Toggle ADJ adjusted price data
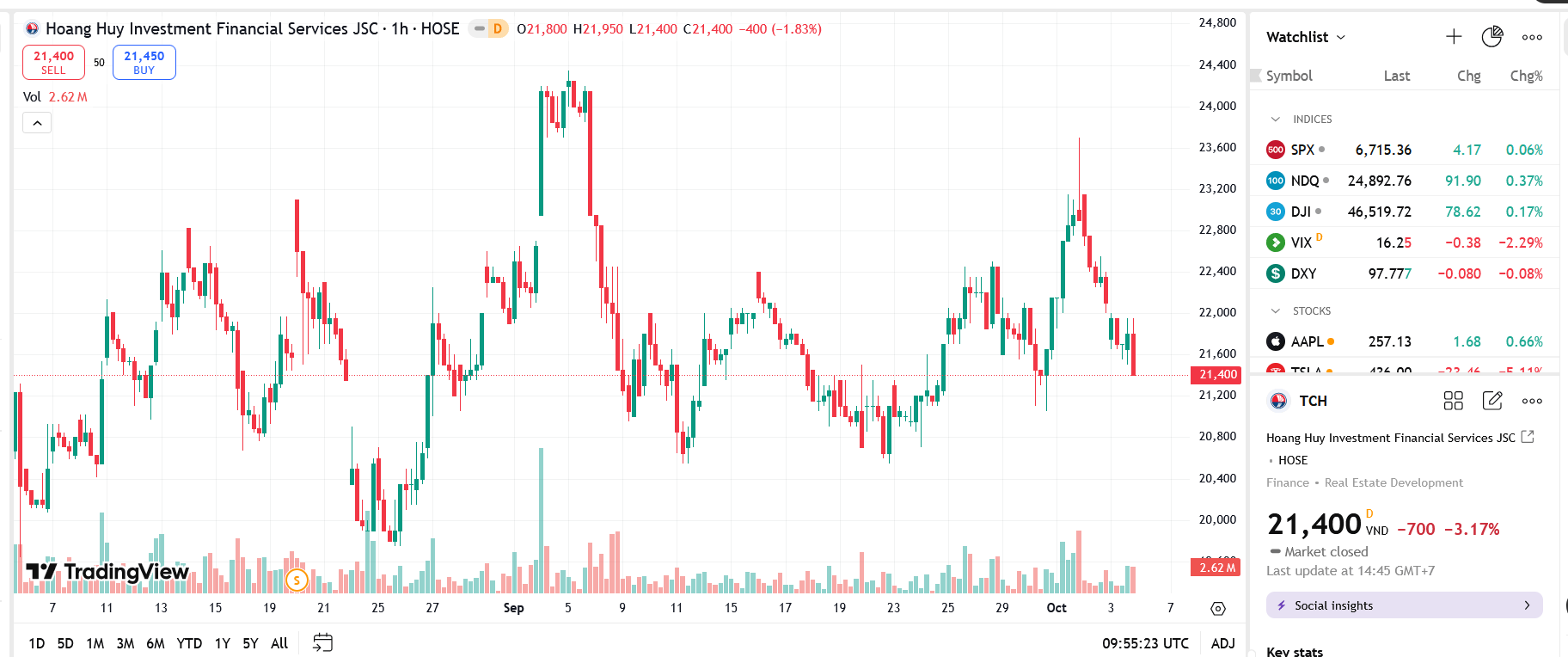The image size is (1568, 657). [1222, 643]
